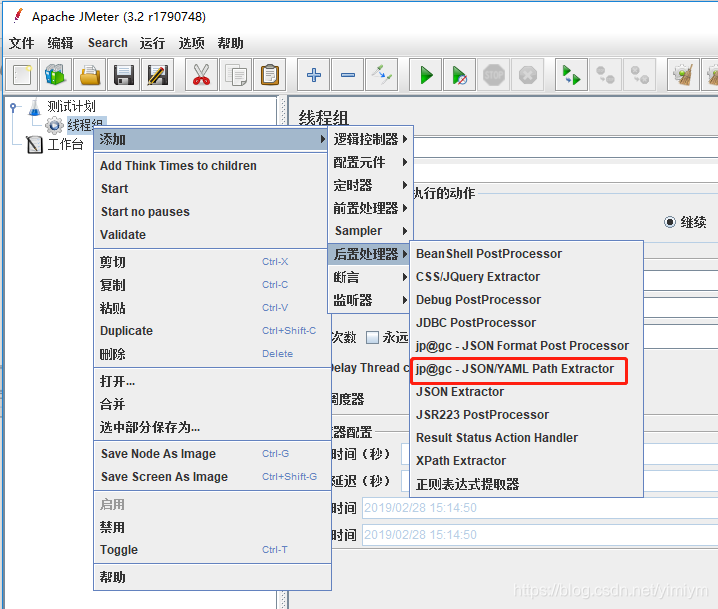Image resolution: width=718 pixels, height=609 pixels.
Task: Click Save Node As Image
Action: 212,454
